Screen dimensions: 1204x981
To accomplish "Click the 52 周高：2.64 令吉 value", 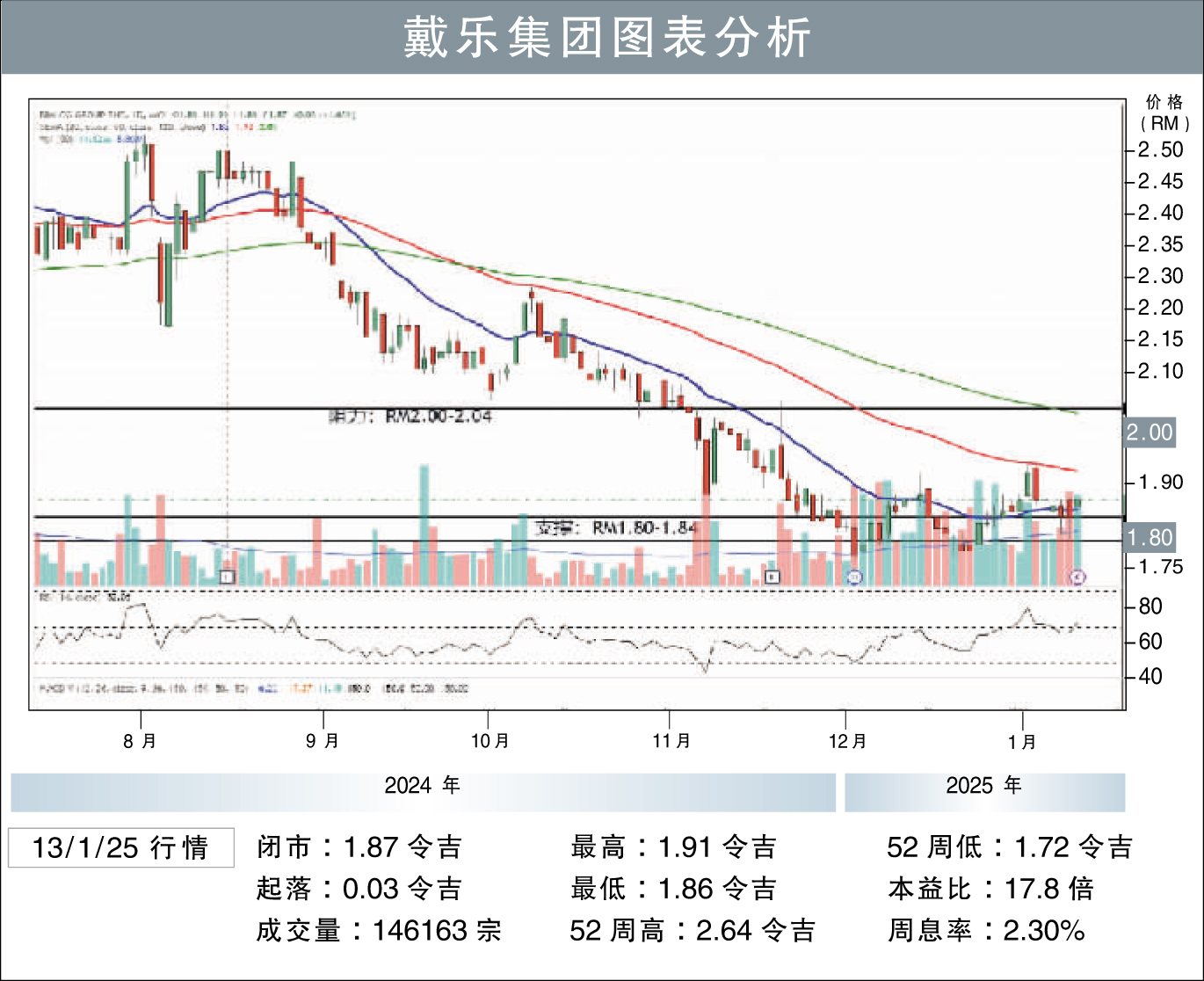I will [693, 930].
